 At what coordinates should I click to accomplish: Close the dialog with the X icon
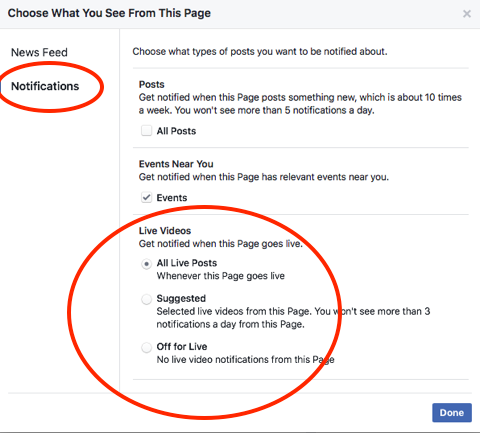pyautogui.click(x=467, y=14)
